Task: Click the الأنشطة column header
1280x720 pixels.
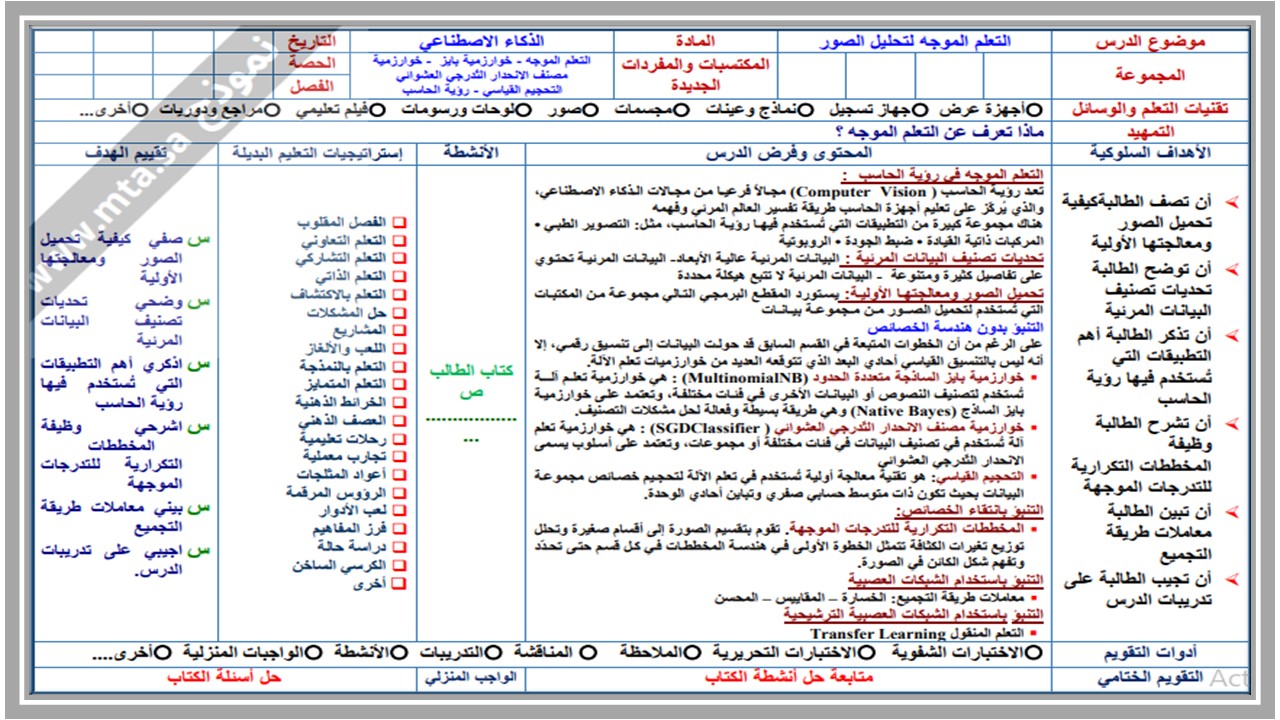Action: [471, 153]
